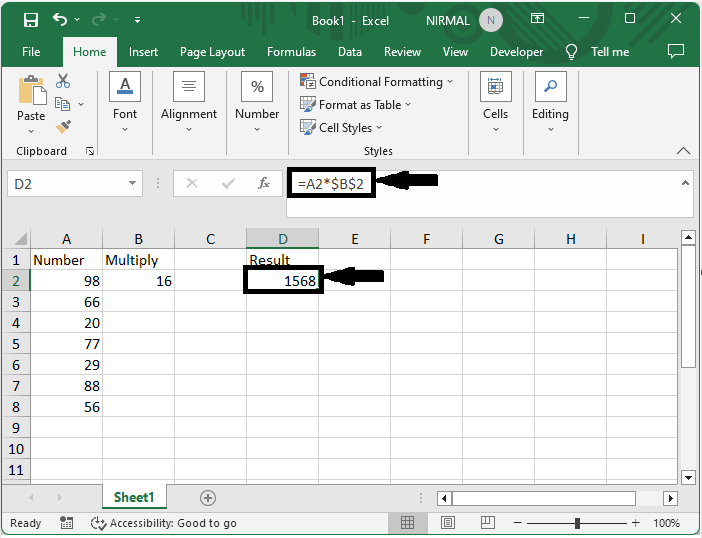The image size is (702, 538).
Task: Open the Developer tab
Action: (516, 52)
